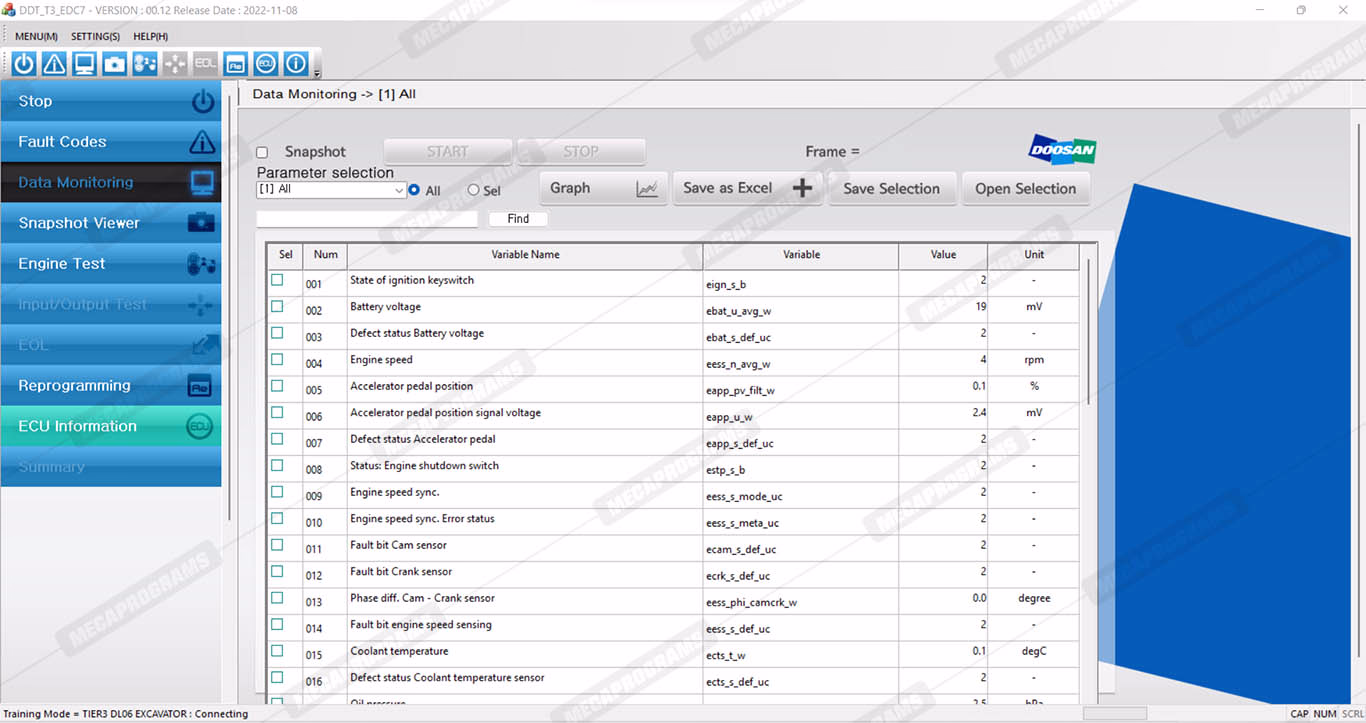Check the box for Battery voltage row
Image resolution: width=1366 pixels, height=723 pixels.
pos(277,307)
